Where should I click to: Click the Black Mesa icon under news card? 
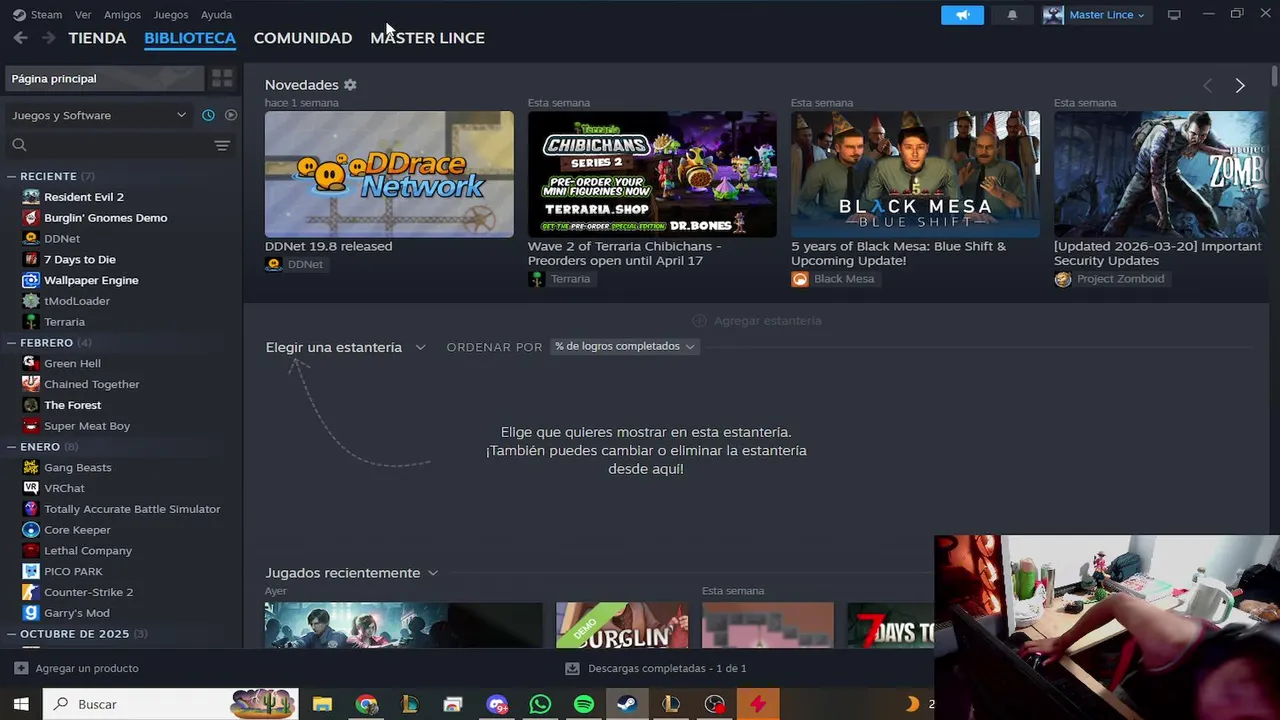pyautogui.click(x=799, y=279)
